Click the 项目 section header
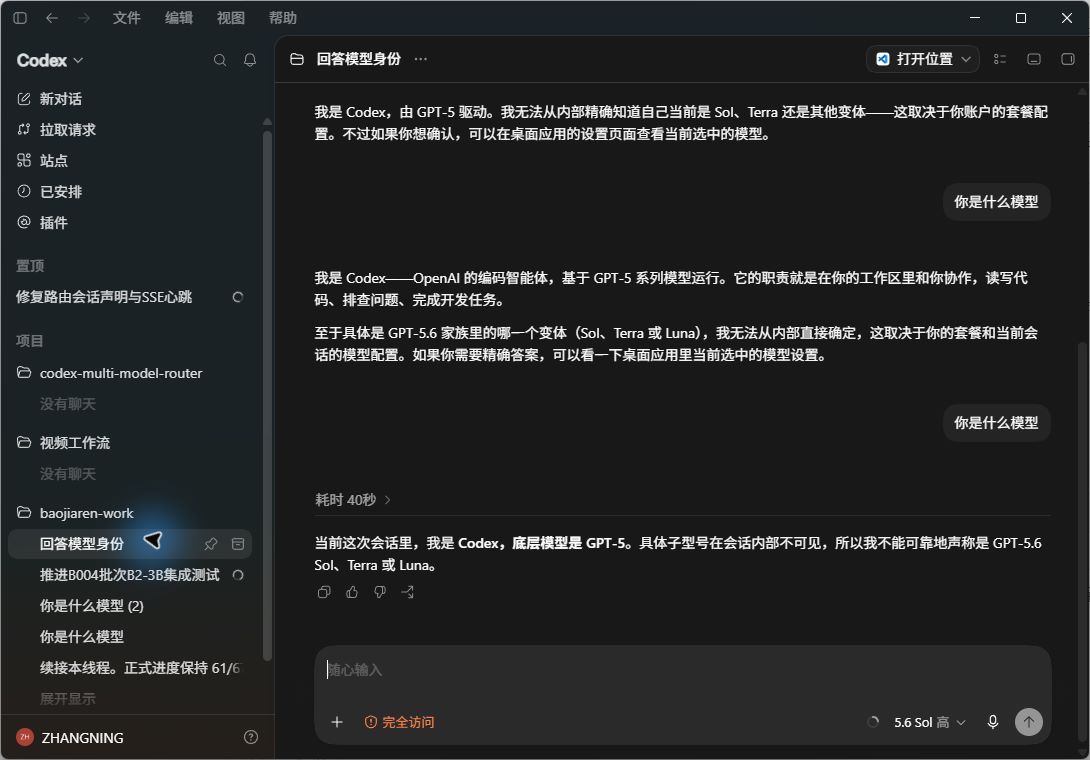Viewport: 1090px width, 760px height. point(30,341)
